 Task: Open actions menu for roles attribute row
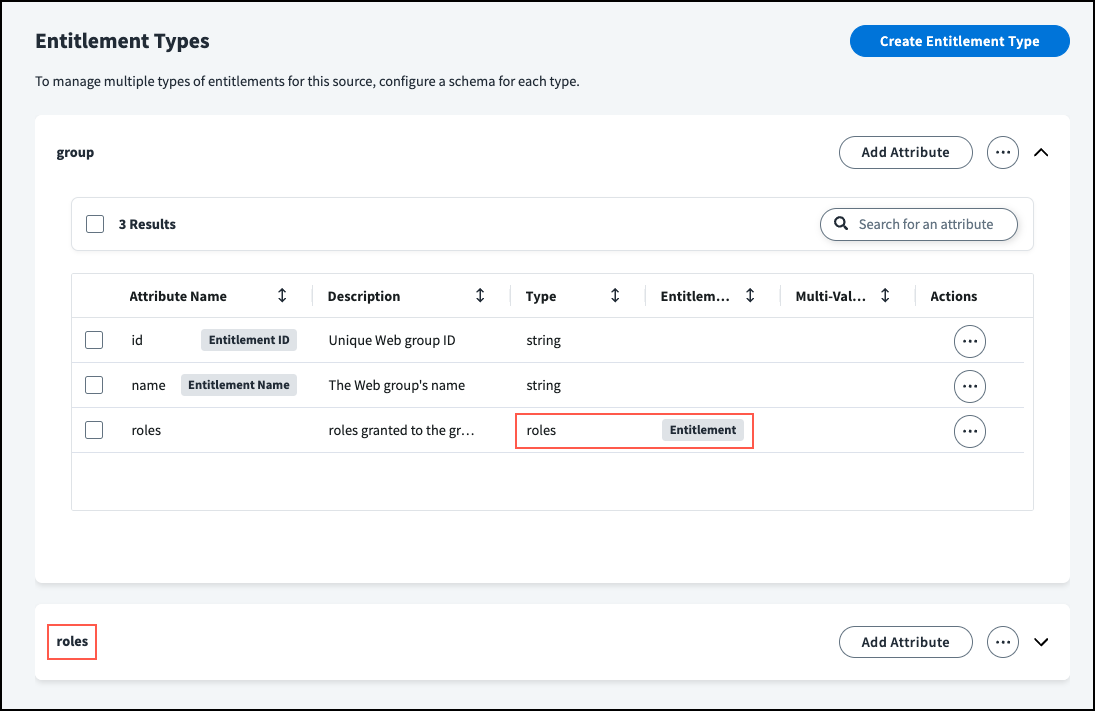[969, 431]
